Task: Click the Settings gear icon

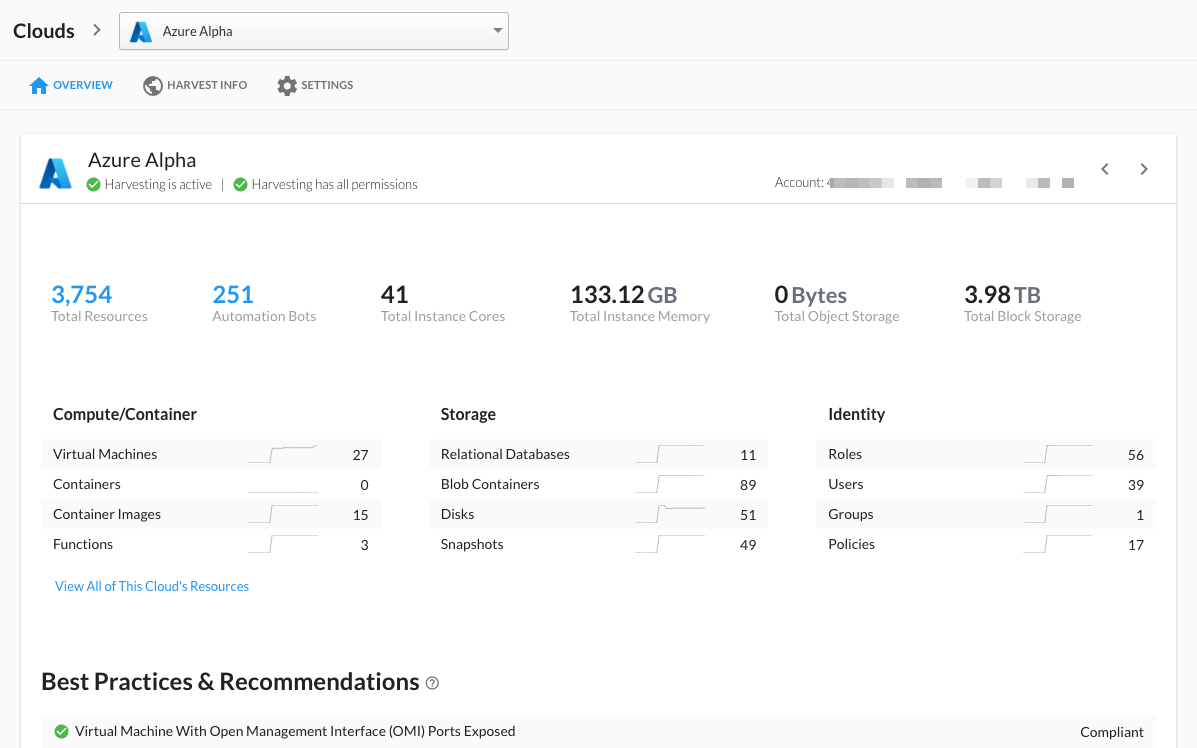Action: 287,85
